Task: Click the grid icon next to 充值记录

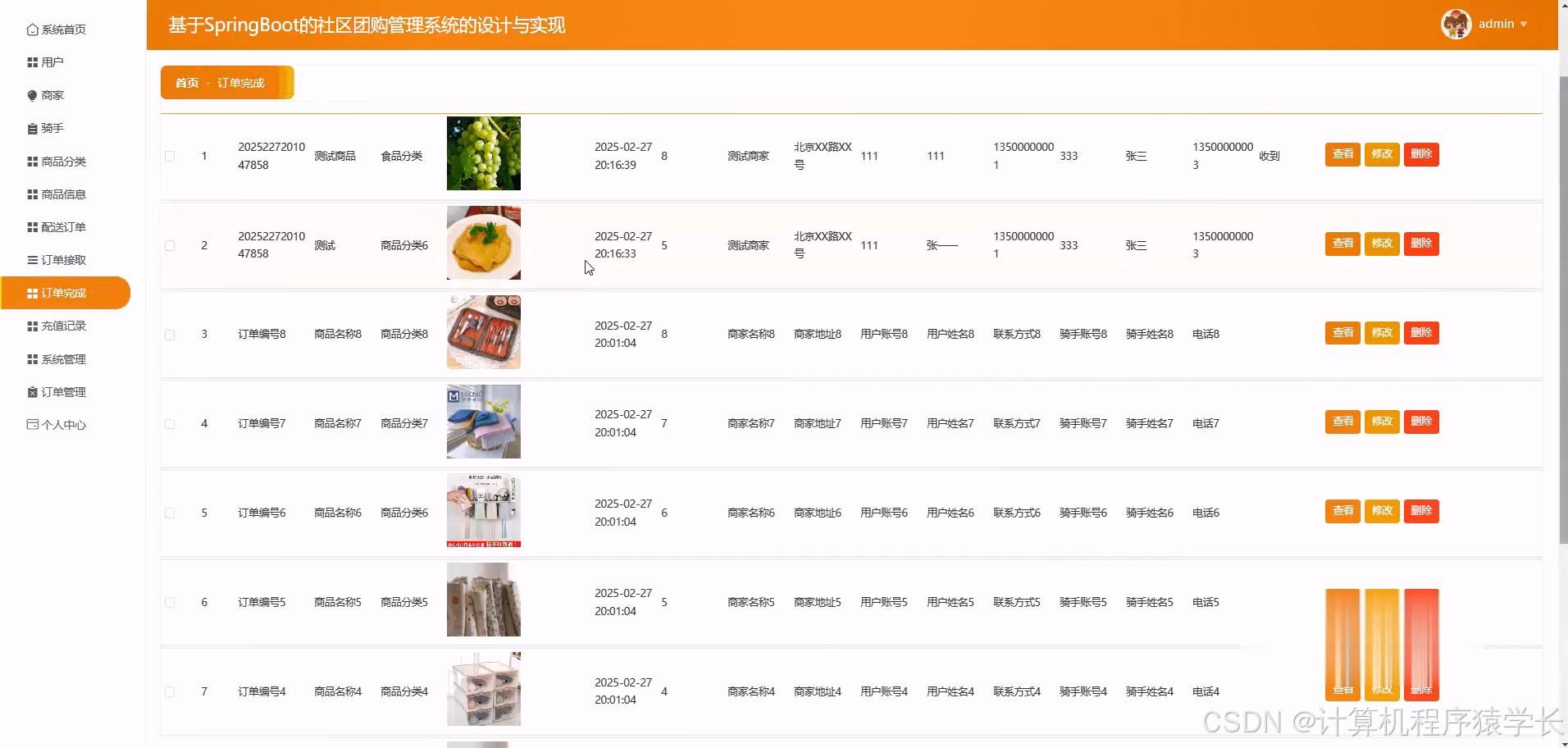Action: tap(32, 326)
